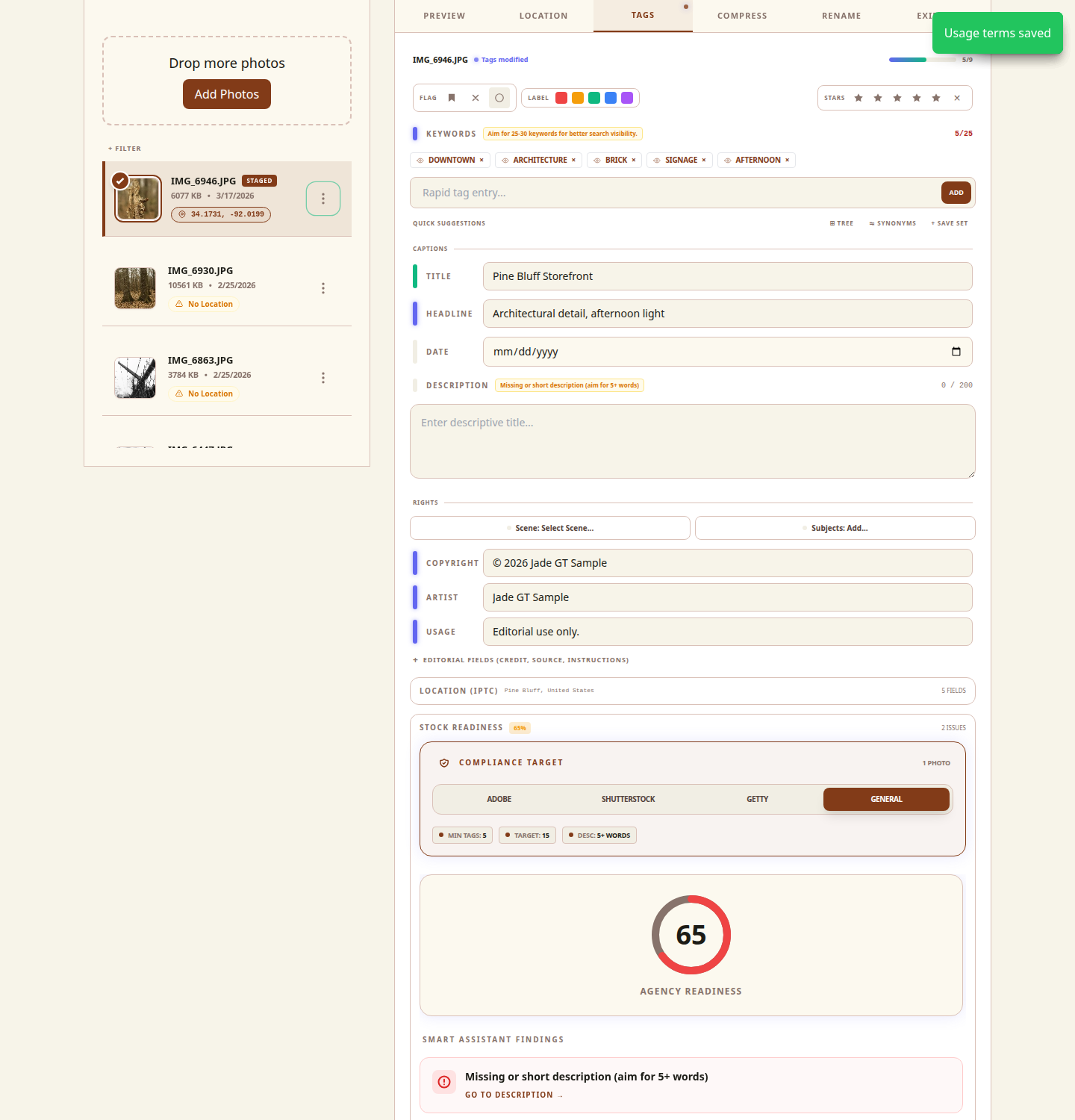1075x1120 pixels.
Task: Open the Scene selector dropdown
Action: [550, 528]
